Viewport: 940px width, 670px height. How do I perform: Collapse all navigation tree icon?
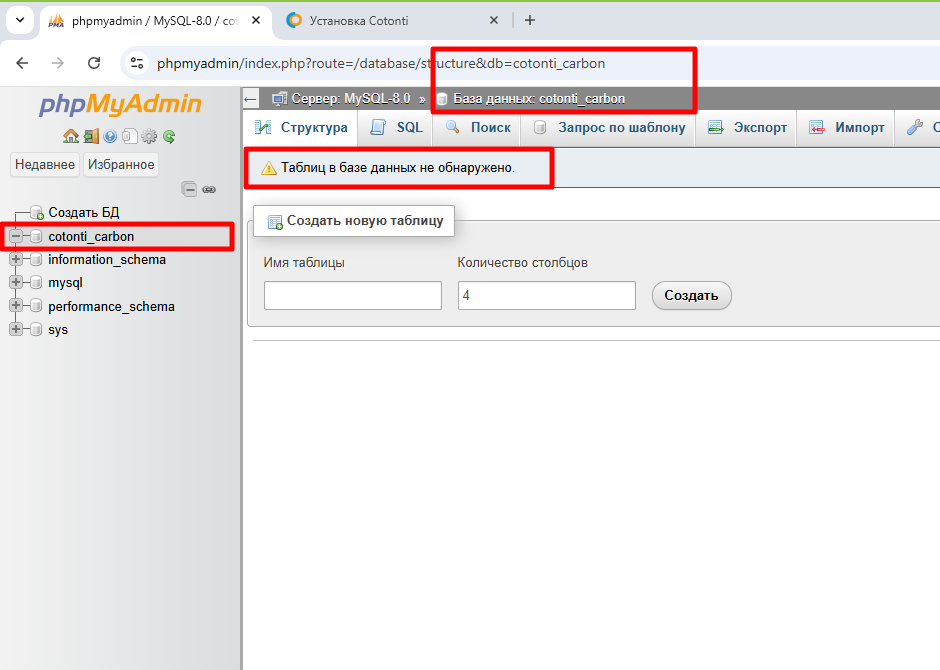pyautogui.click(x=189, y=189)
